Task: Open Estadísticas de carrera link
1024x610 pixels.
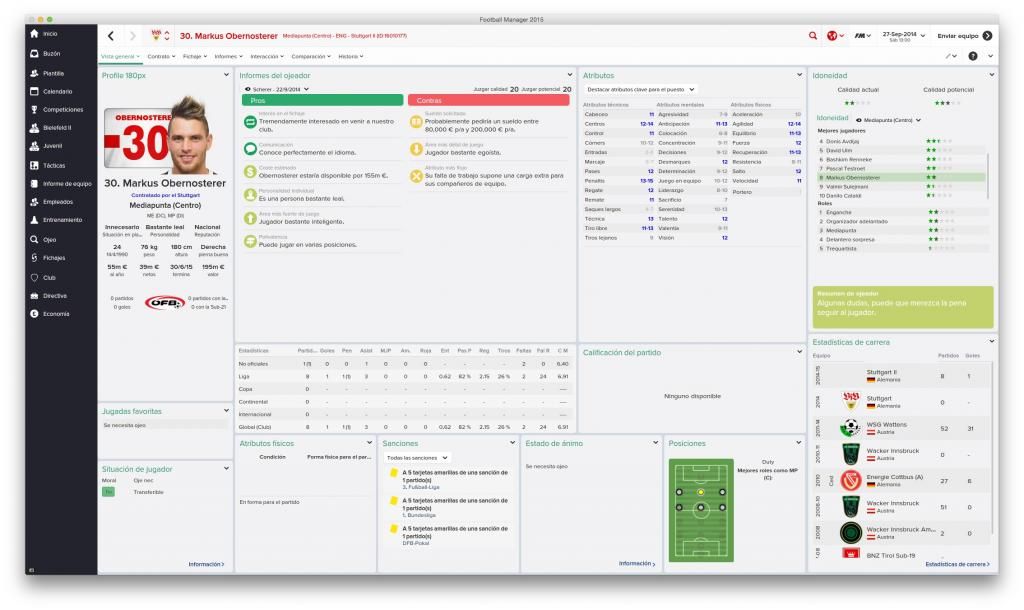Action: coord(957,564)
